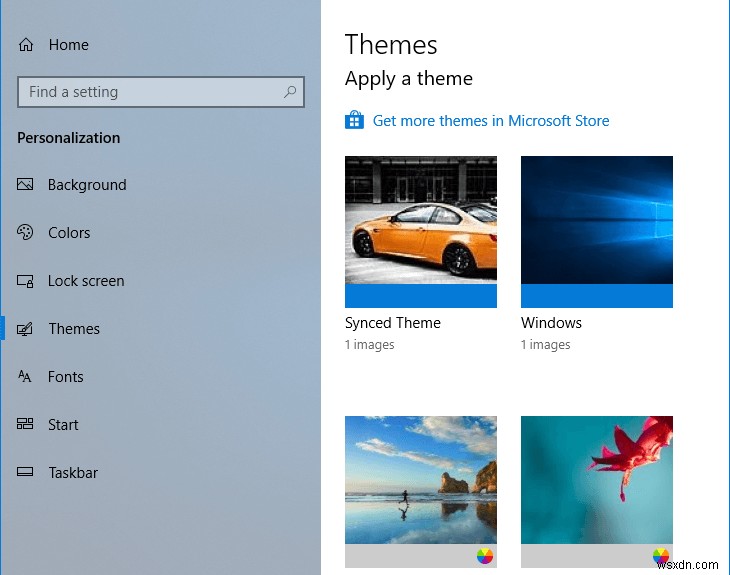Apply the Synced Theme orange car thumbnail
Viewport: 730px width, 575px height.
[x=421, y=220]
